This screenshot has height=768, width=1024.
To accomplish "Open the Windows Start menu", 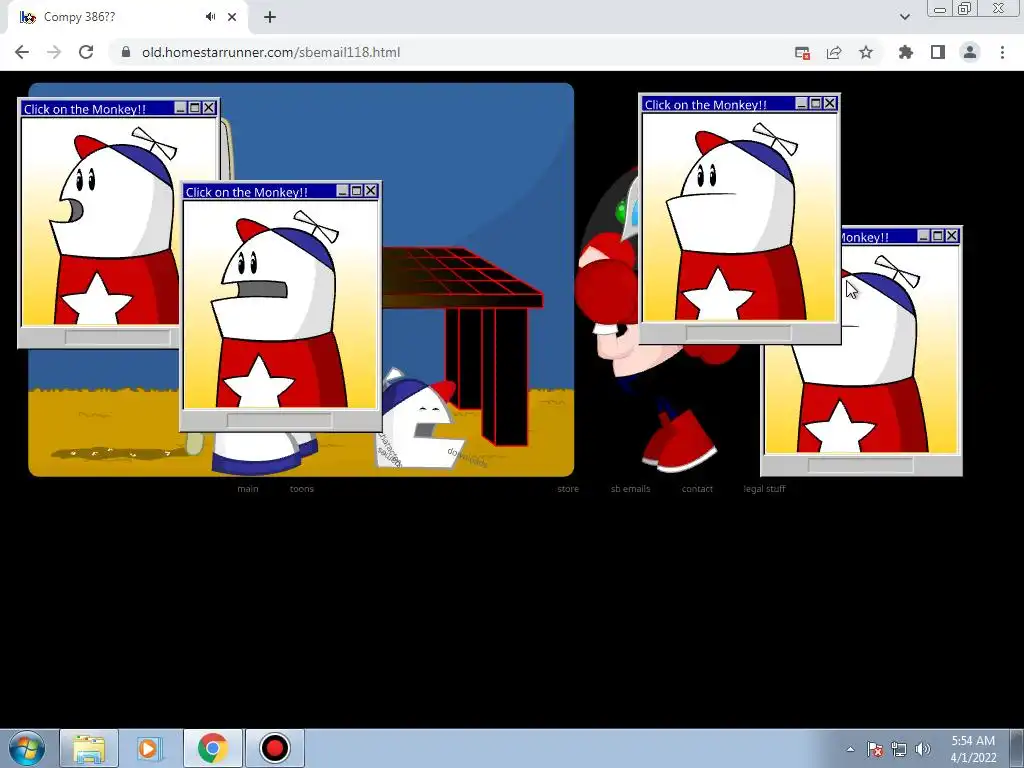I will tap(26, 748).
